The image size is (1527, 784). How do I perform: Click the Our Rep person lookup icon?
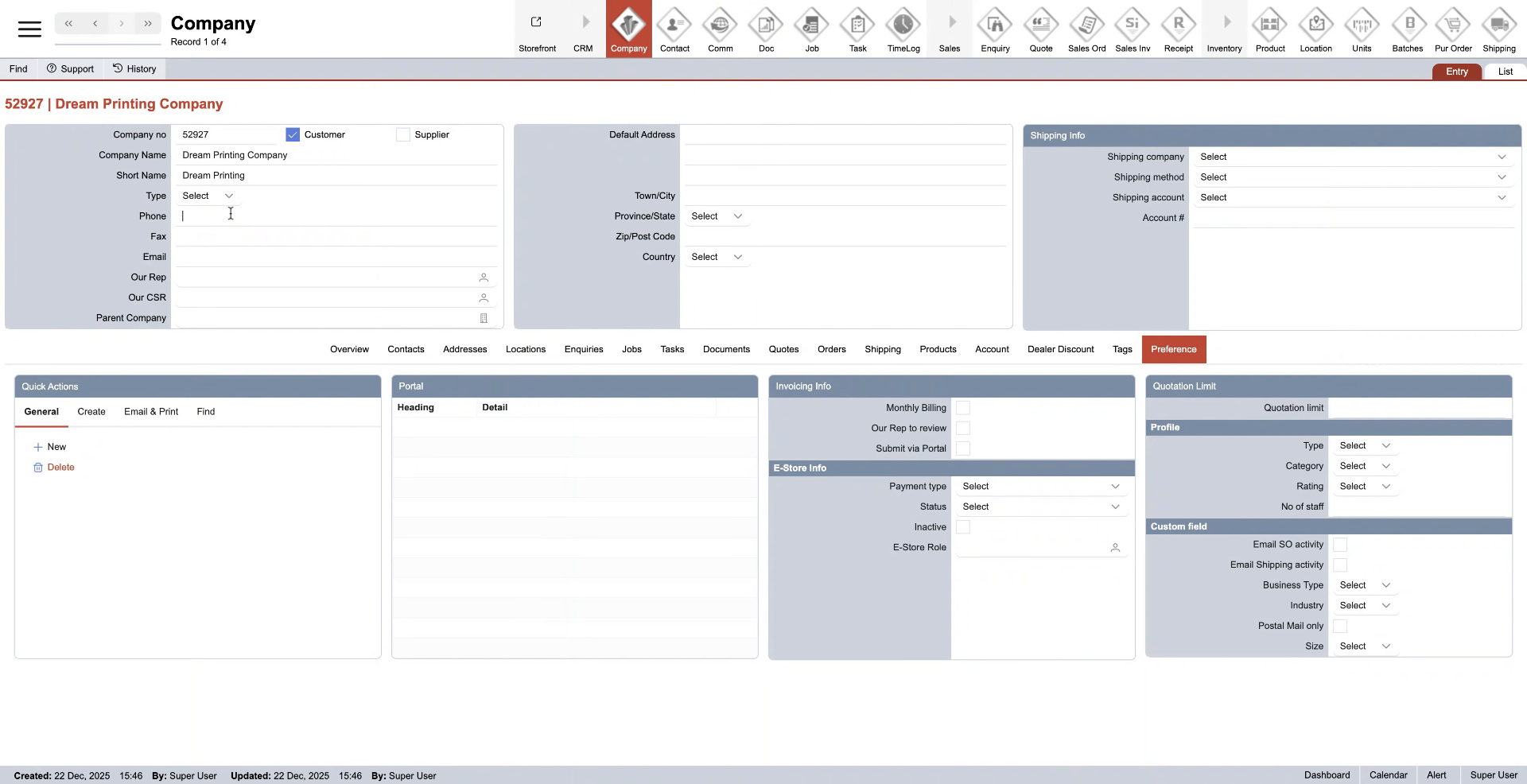[x=484, y=278]
